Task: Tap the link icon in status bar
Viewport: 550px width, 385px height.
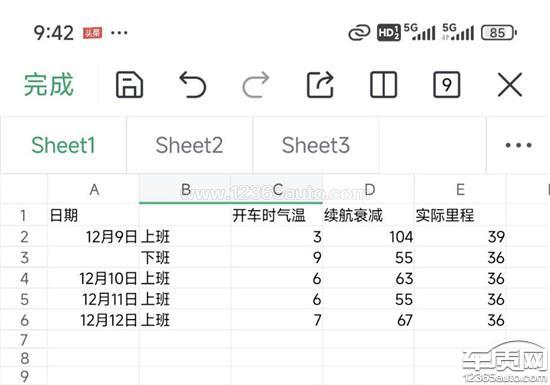Action: pyautogui.click(x=359, y=33)
